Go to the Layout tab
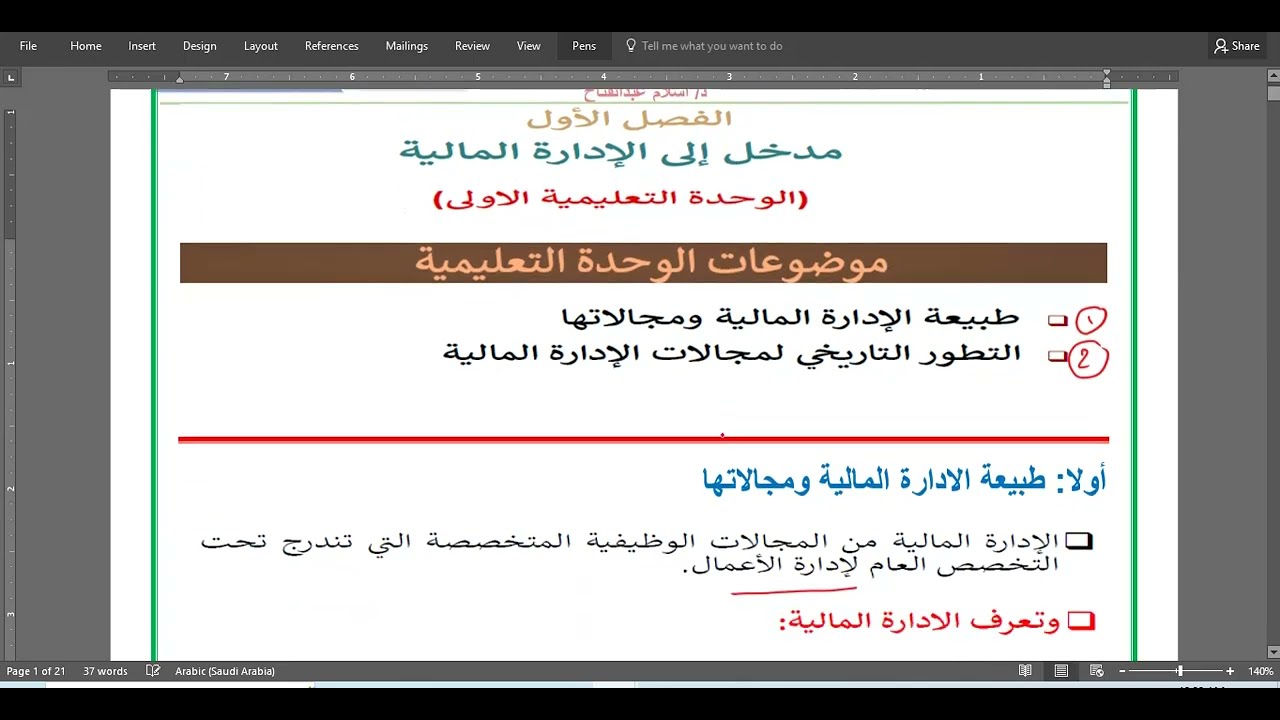The height and width of the screenshot is (720, 1280). (x=261, y=46)
